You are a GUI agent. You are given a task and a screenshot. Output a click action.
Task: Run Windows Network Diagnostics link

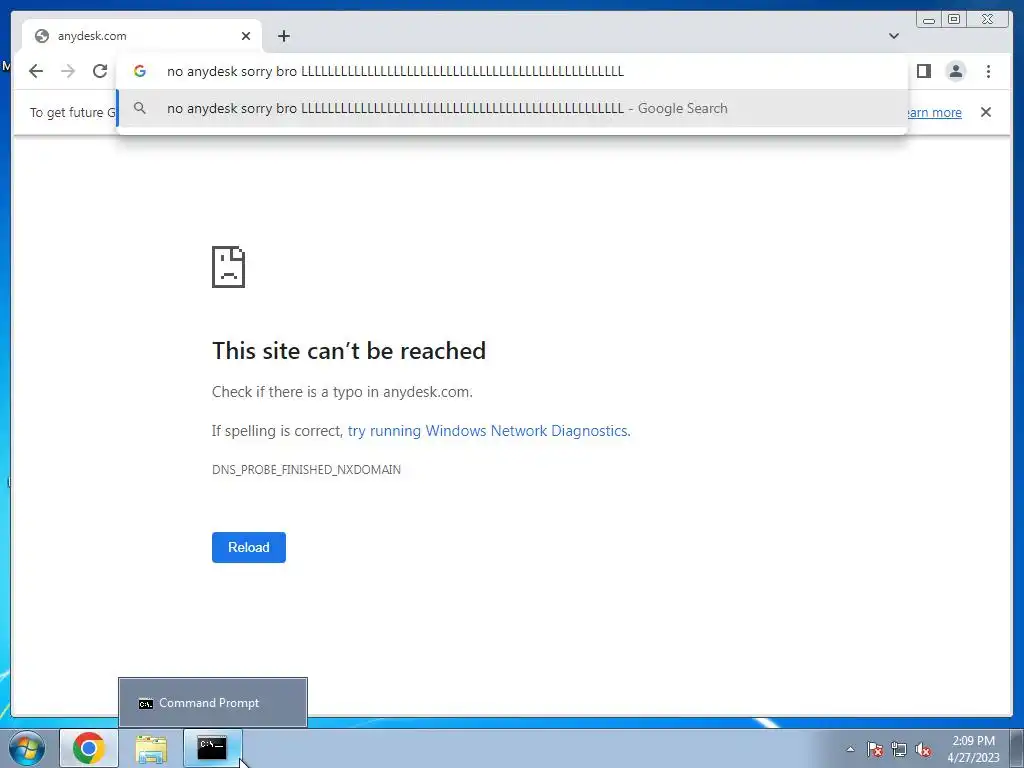[489, 431]
